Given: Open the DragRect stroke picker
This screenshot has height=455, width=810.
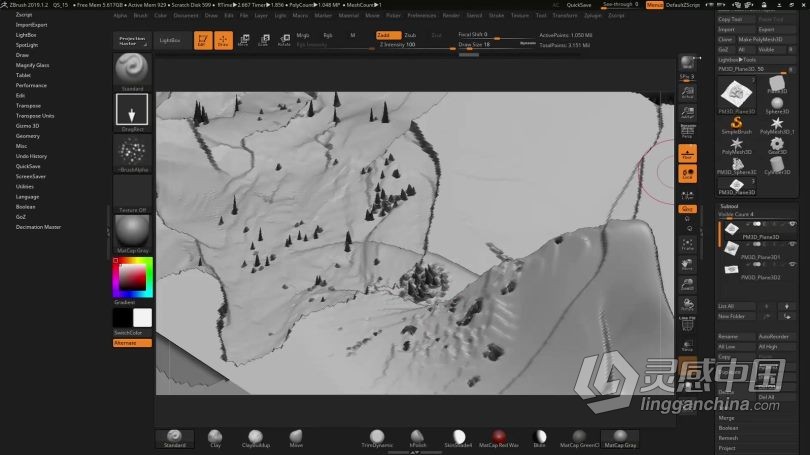Looking at the screenshot, I should click(132, 112).
